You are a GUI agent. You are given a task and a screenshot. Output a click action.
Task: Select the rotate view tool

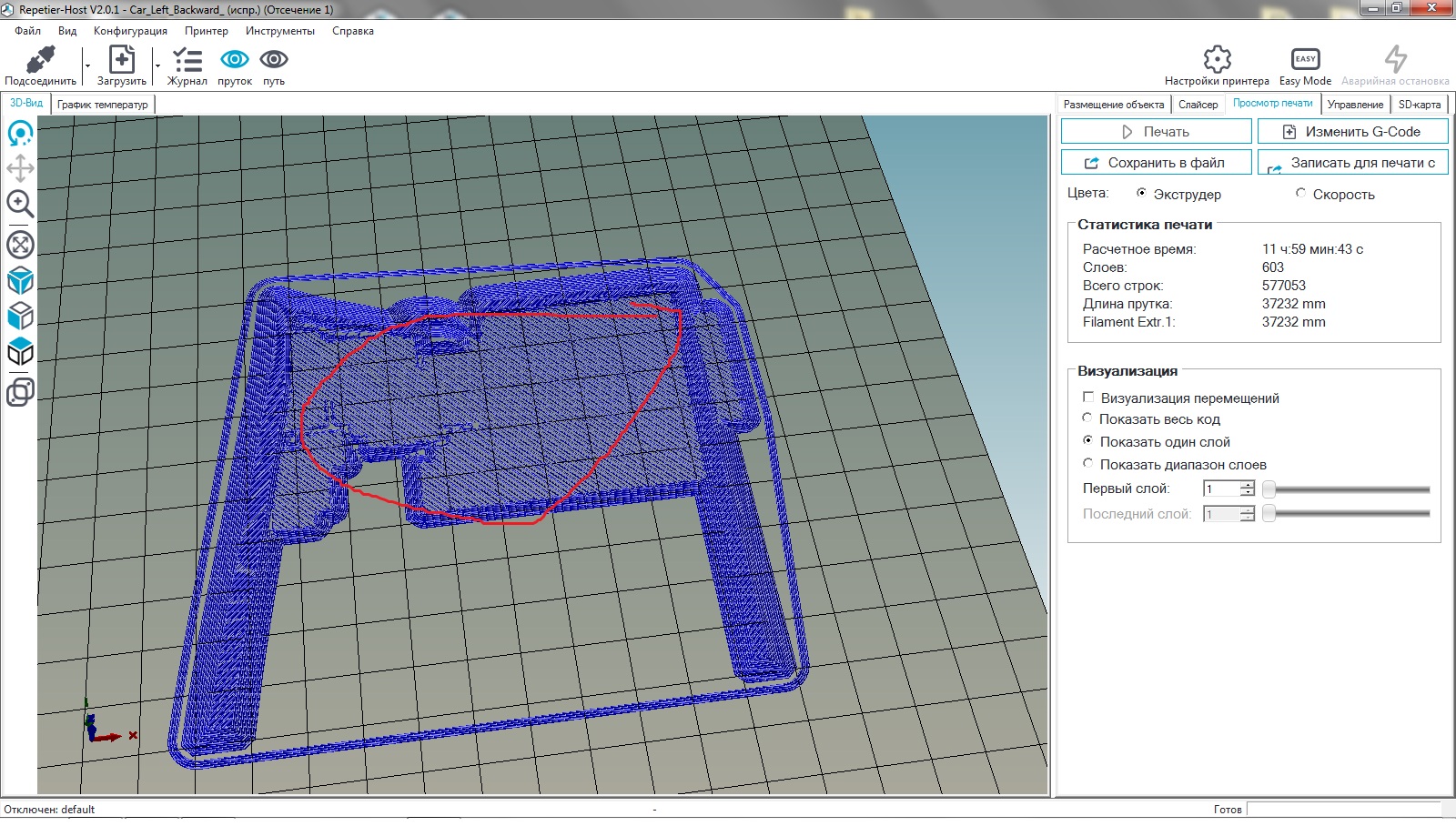tap(20, 134)
